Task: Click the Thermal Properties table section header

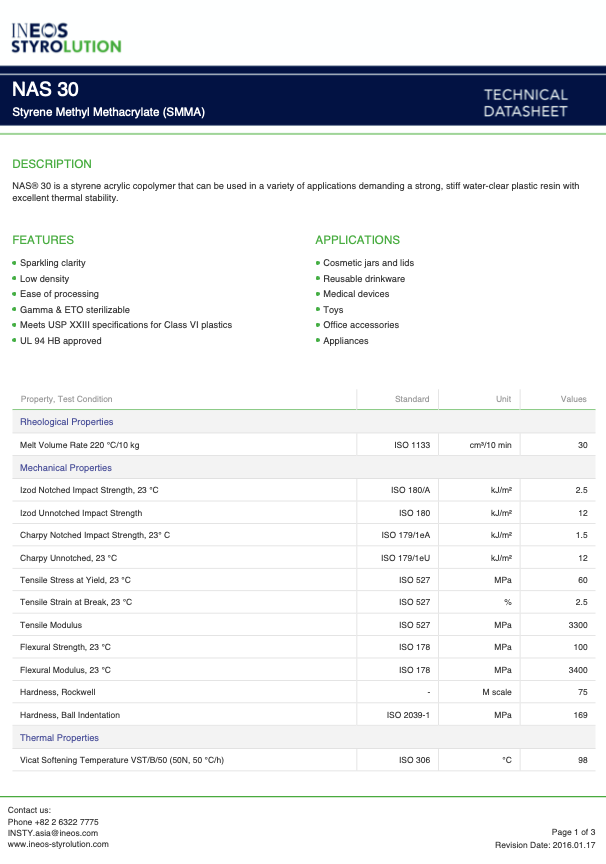Action: point(60,738)
